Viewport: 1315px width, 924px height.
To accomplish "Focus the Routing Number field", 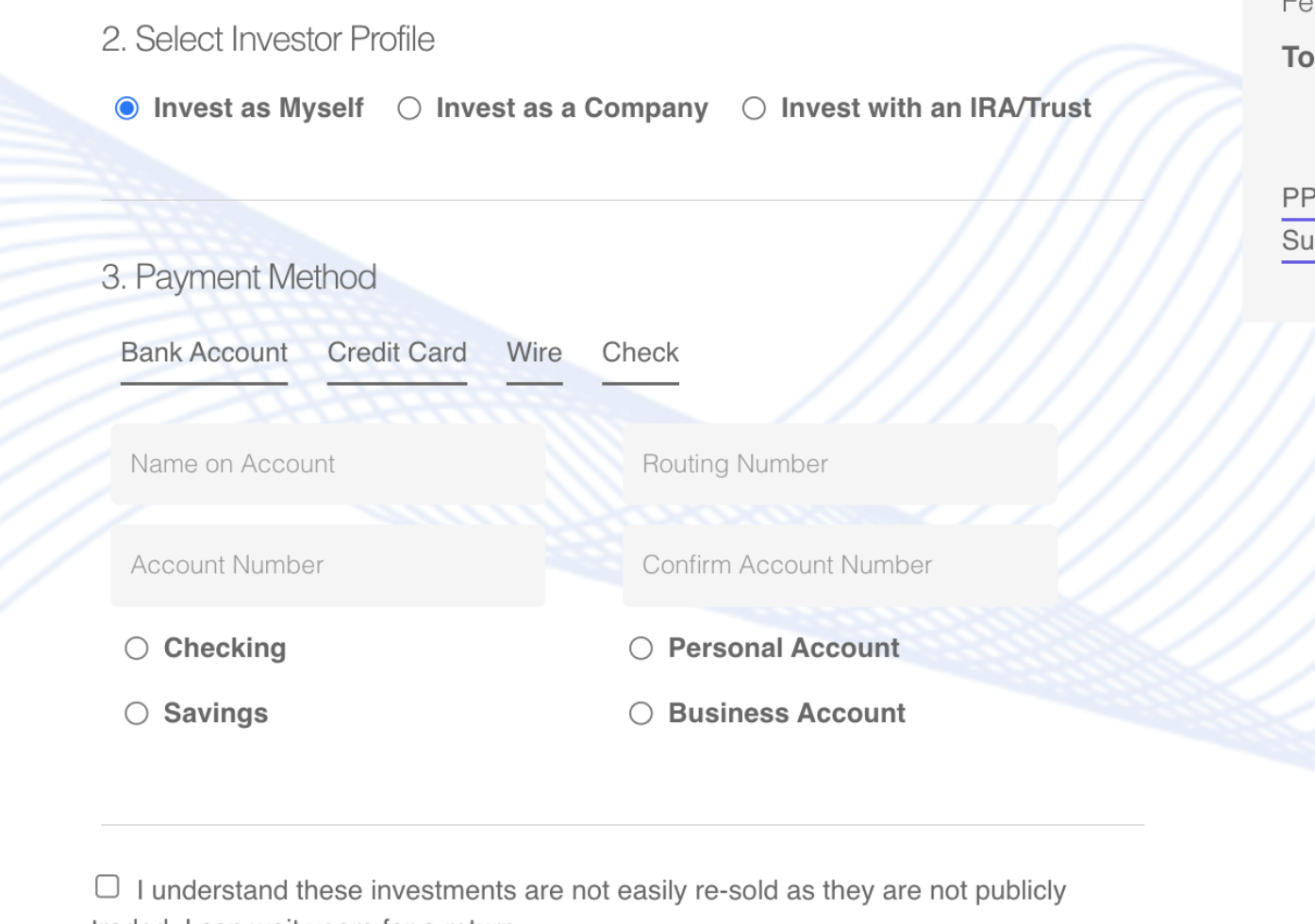I will pos(840,464).
